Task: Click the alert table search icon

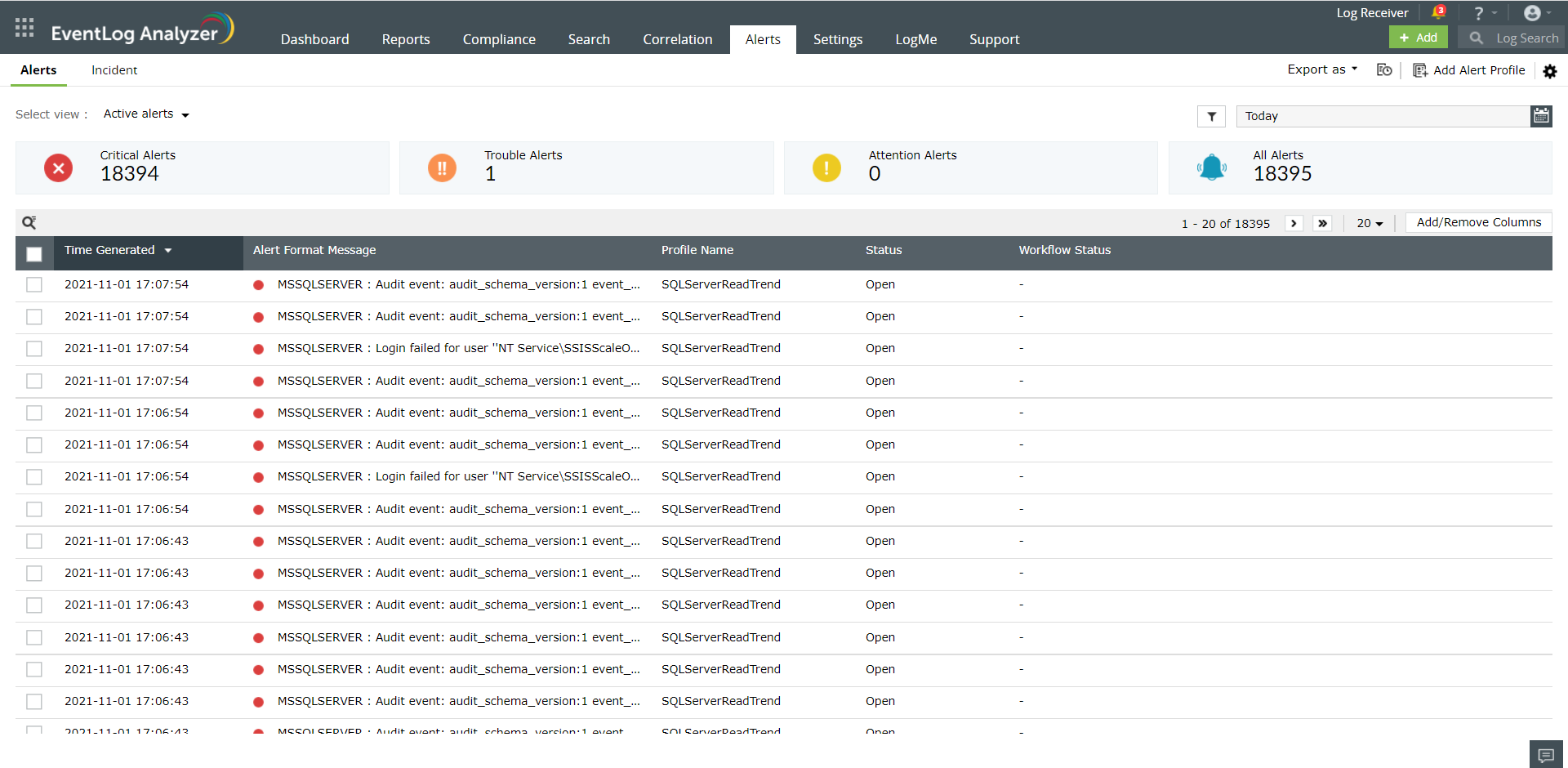Action: (x=29, y=222)
